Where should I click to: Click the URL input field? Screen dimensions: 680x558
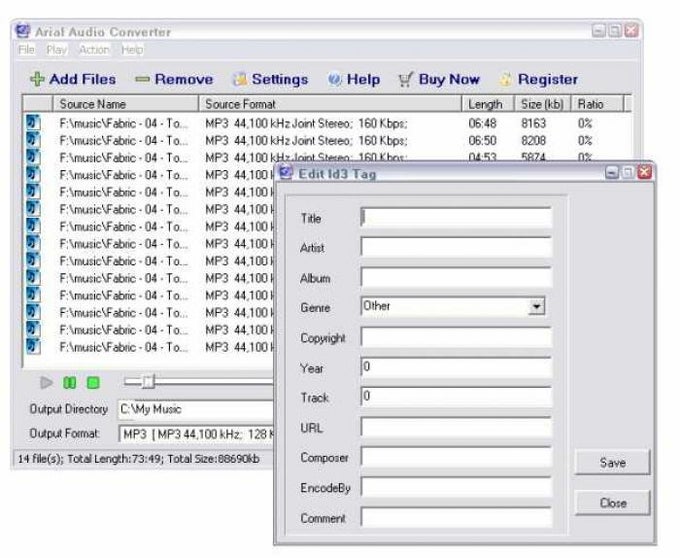(456, 427)
